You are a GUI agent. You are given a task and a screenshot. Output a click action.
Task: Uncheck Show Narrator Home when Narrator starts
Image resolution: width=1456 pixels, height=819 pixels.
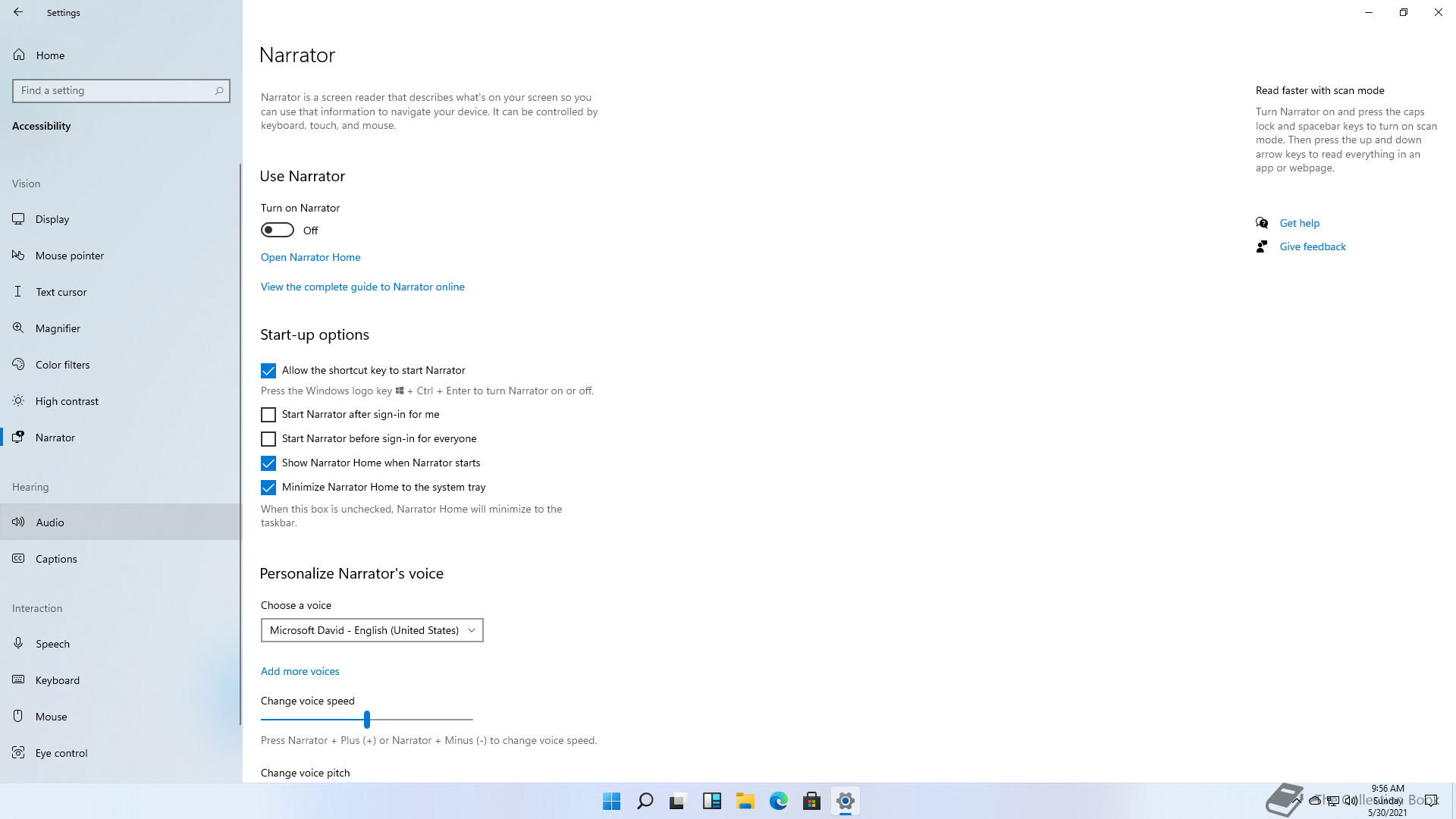click(x=268, y=463)
